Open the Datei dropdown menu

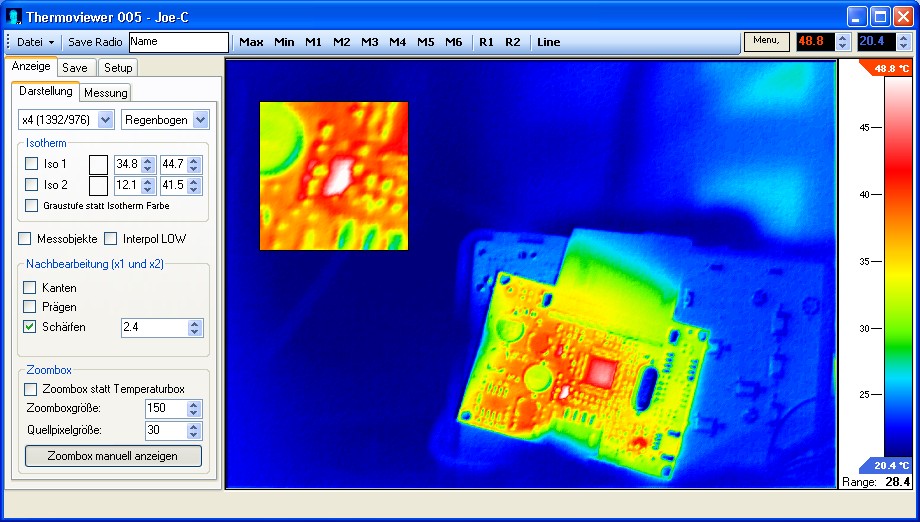(36, 42)
